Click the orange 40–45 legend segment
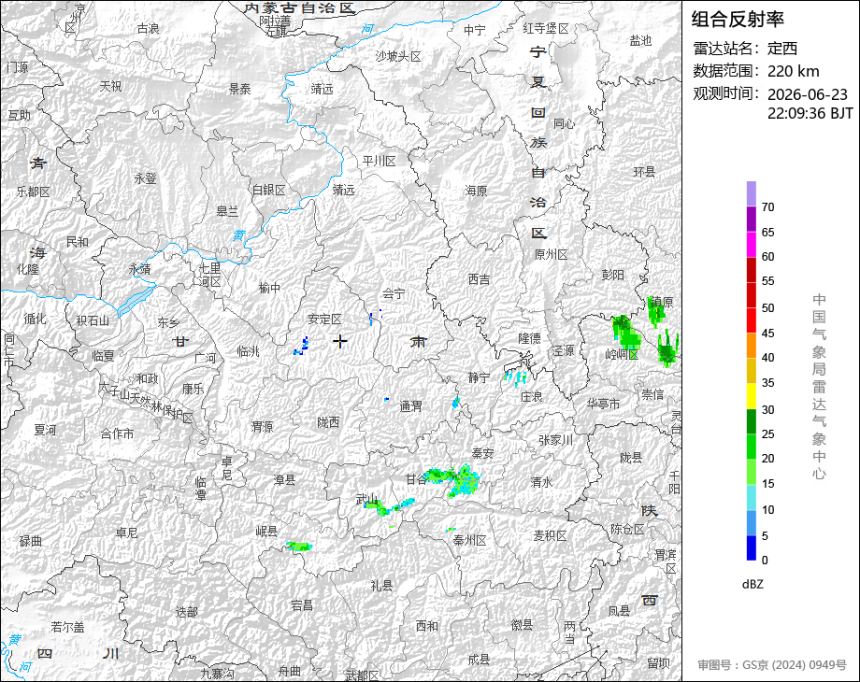This screenshot has height=682, width=860. coord(751,346)
